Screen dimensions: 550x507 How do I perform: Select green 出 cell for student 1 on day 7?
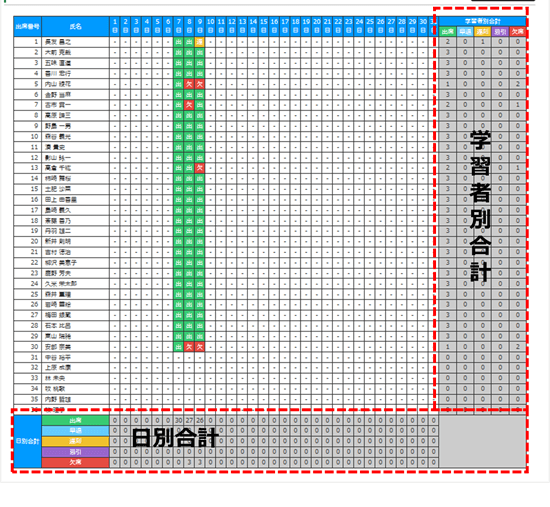tap(179, 42)
